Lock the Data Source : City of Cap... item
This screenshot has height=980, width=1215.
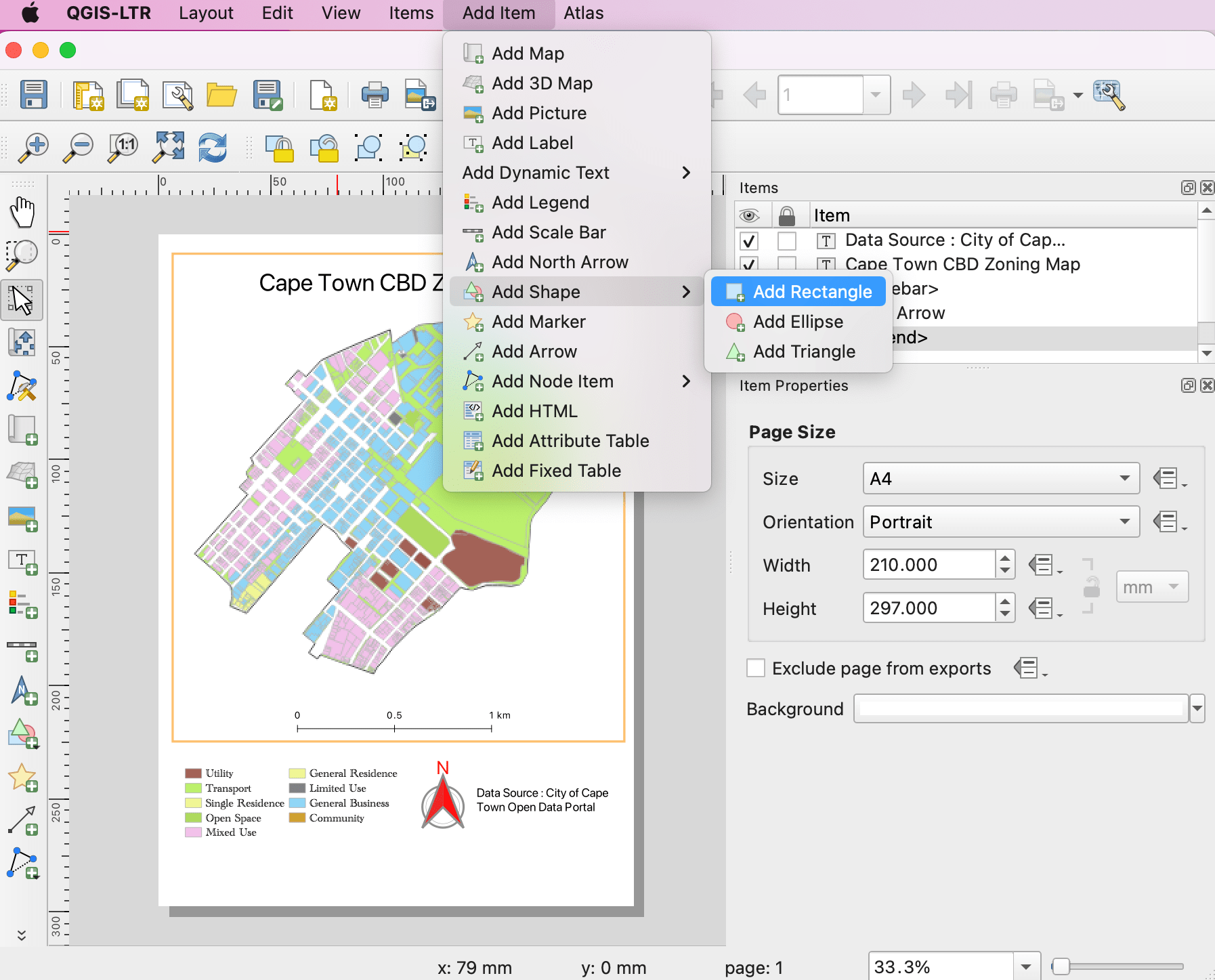[787, 240]
